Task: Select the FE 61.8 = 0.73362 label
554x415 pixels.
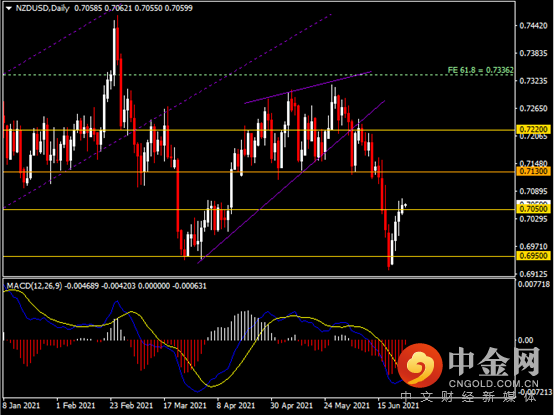Action: [481, 70]
